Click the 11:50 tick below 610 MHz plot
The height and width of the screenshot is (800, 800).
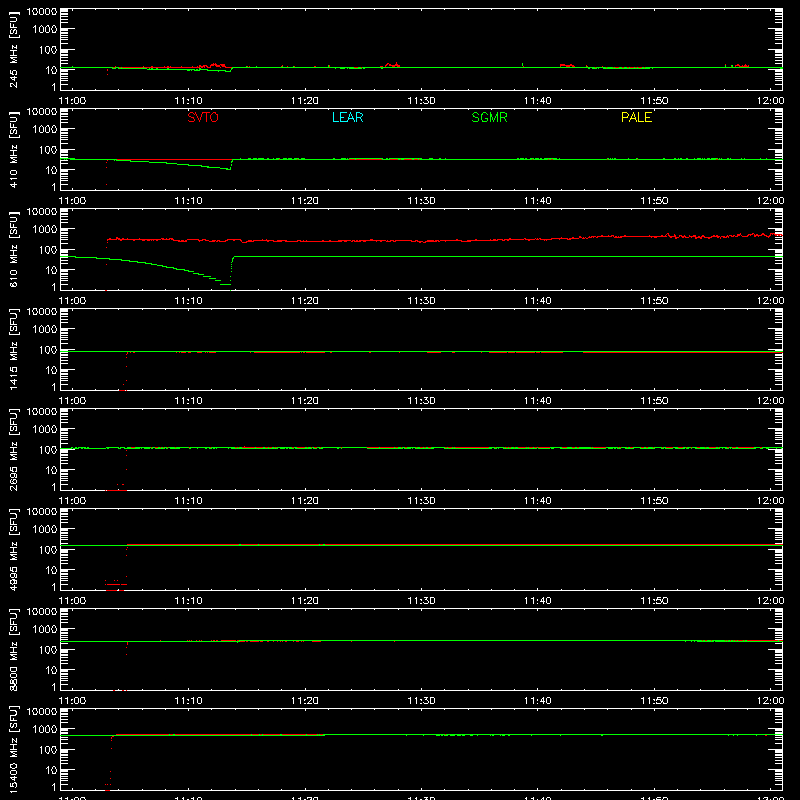(x=654, y=301)
